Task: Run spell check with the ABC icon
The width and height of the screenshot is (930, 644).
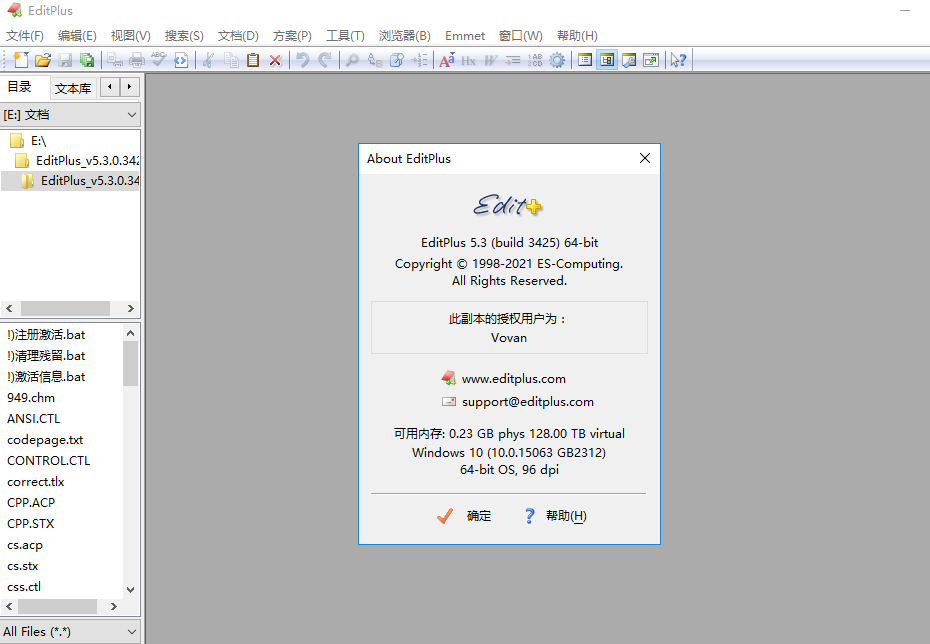Action: (x=157, y=60)
